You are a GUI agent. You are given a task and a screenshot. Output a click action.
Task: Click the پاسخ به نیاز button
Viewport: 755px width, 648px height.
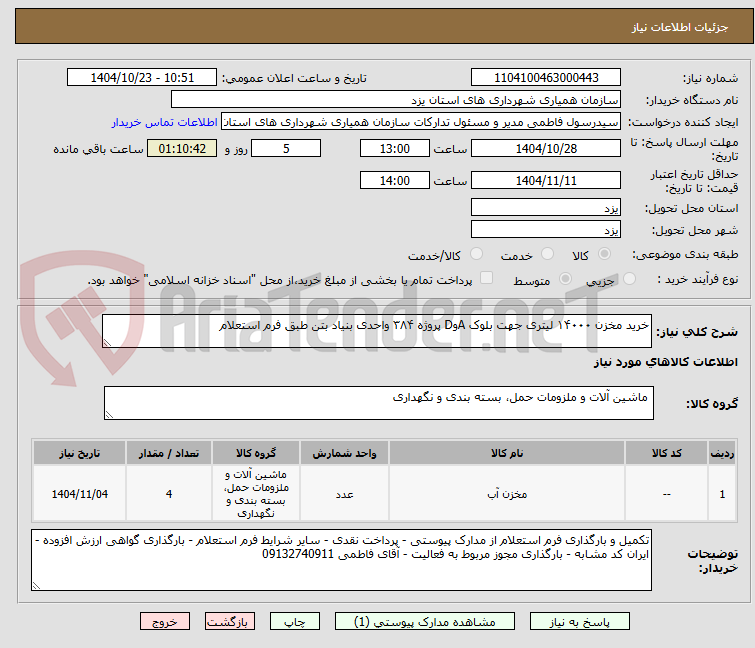(x=579, y=622)
